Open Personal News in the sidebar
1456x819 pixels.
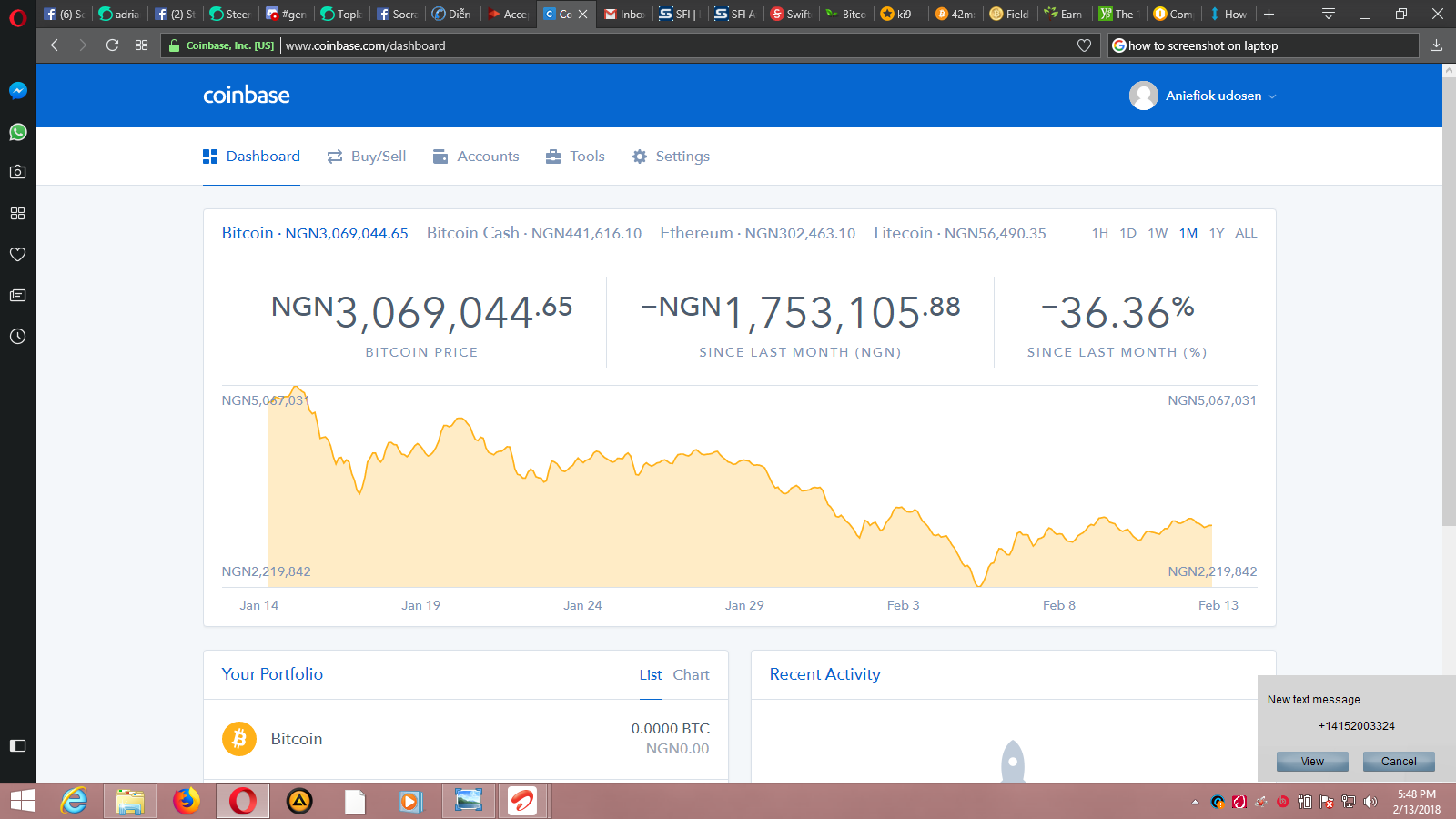tap(17, 295)
